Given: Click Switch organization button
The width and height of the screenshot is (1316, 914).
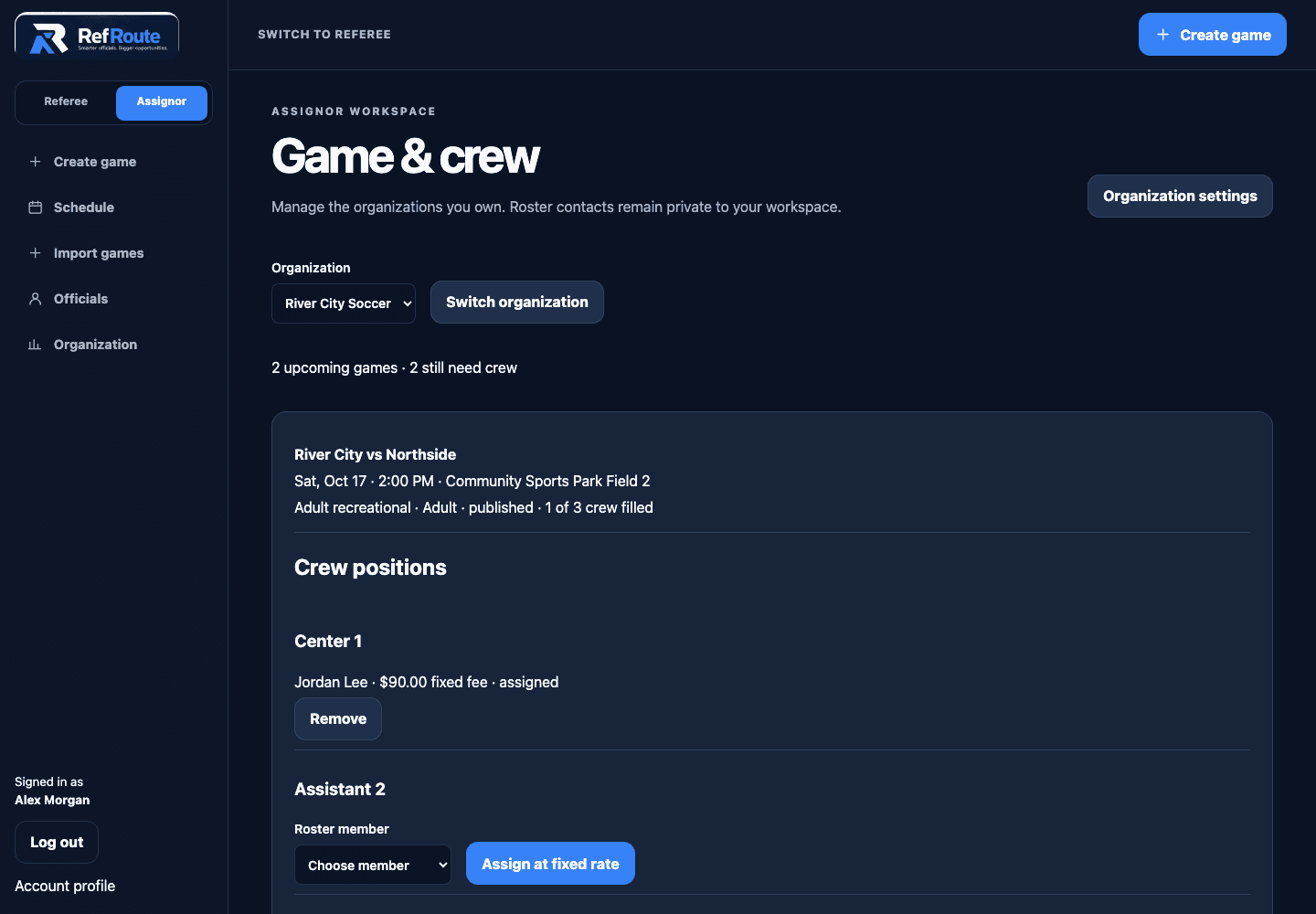Looking at the screenshot, I should click(x=517, y=303).
